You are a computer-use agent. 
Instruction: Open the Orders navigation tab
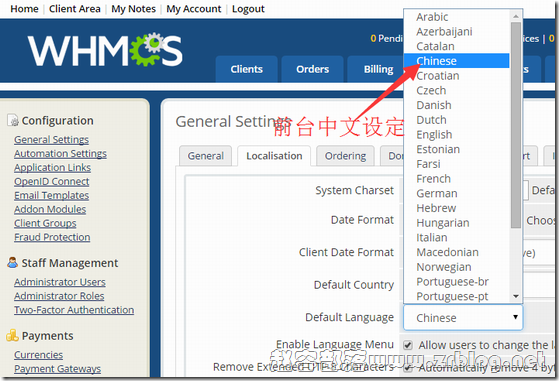(x=312, y=69)
